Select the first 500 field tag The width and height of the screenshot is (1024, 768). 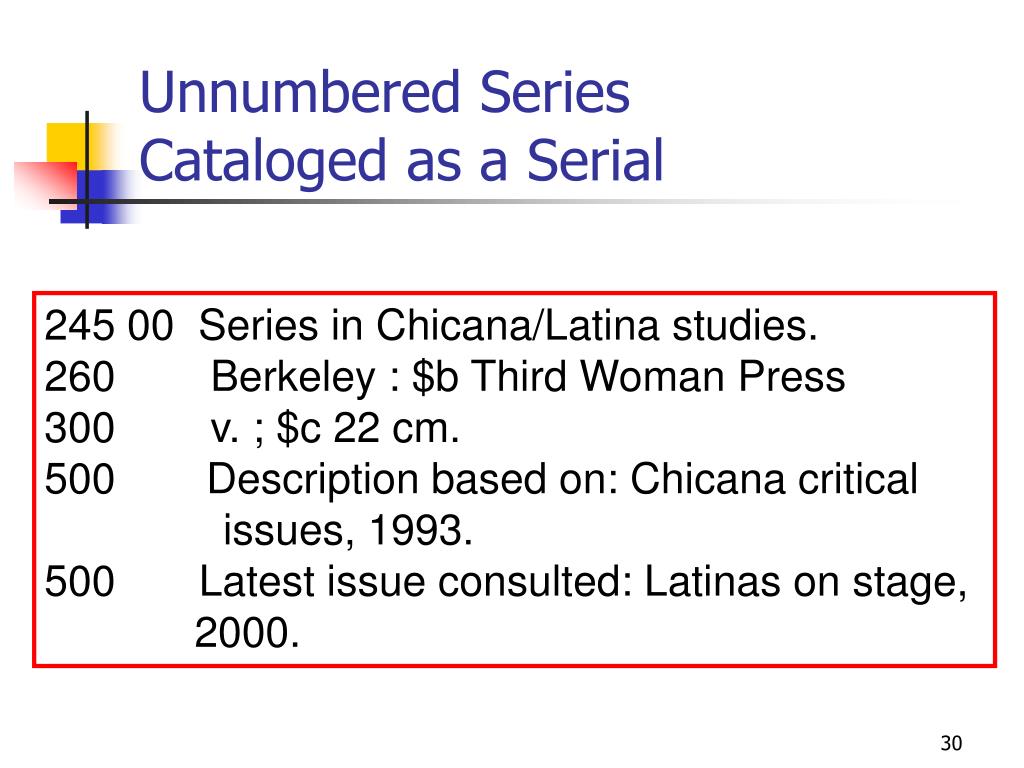coord(80,479)
